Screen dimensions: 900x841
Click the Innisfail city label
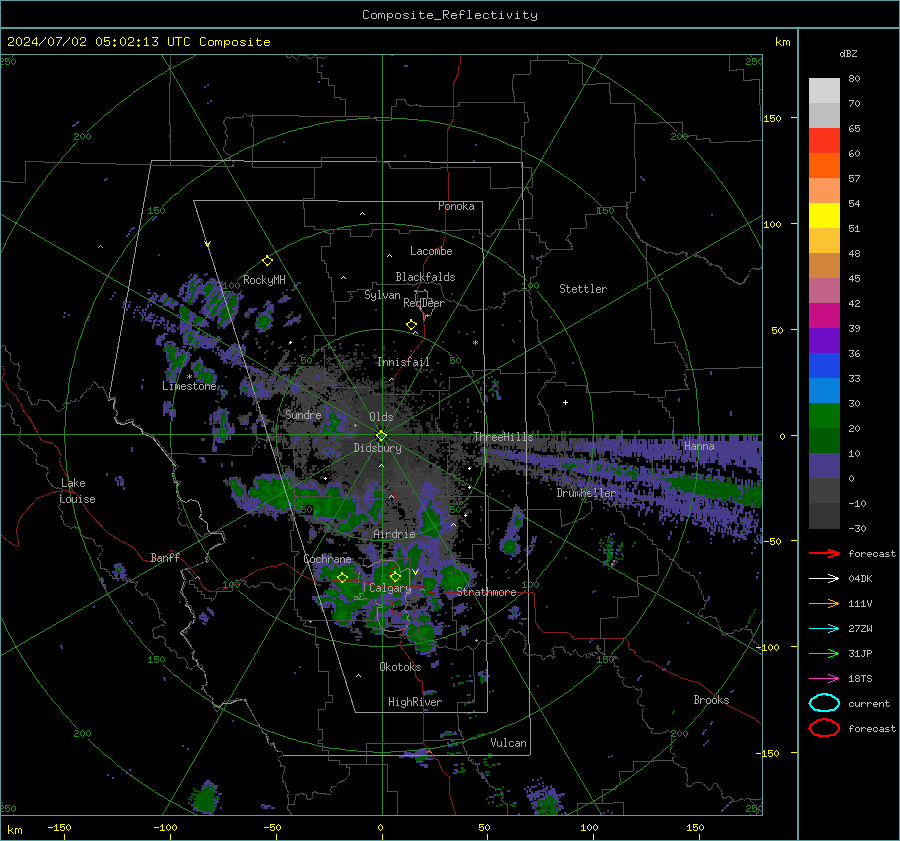pos(403,362)
